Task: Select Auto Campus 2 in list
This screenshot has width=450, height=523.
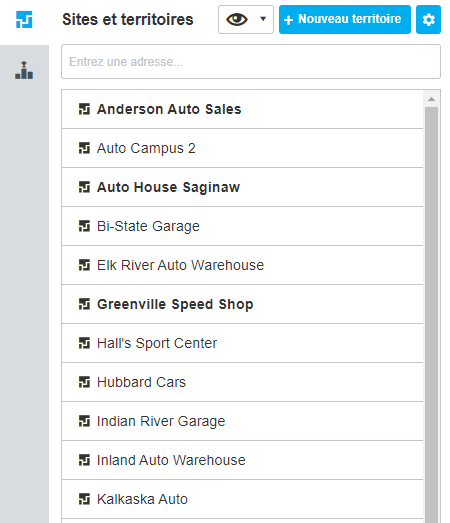Action: pos(243,148)
